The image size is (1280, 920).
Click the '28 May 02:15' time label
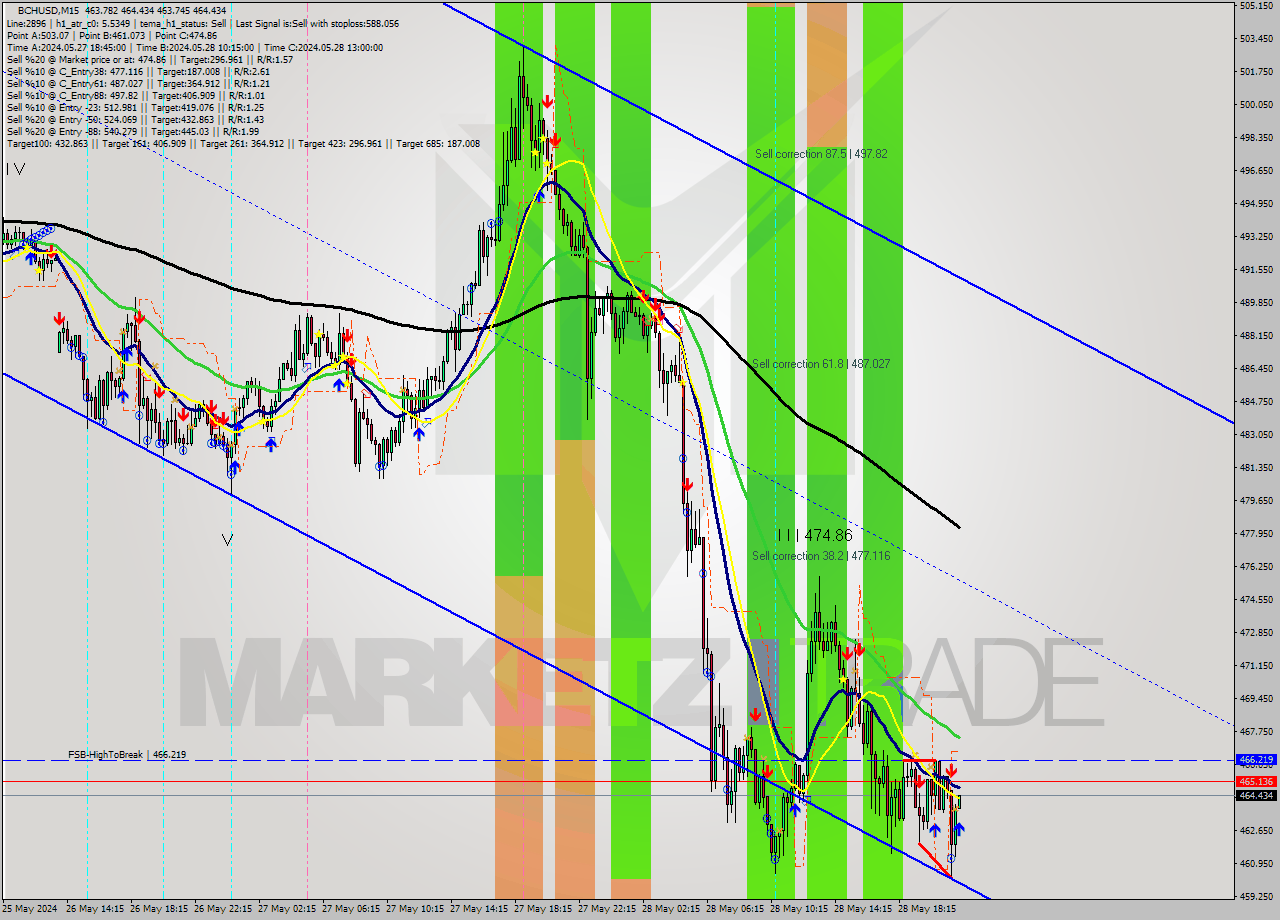(x=671, y=909)
